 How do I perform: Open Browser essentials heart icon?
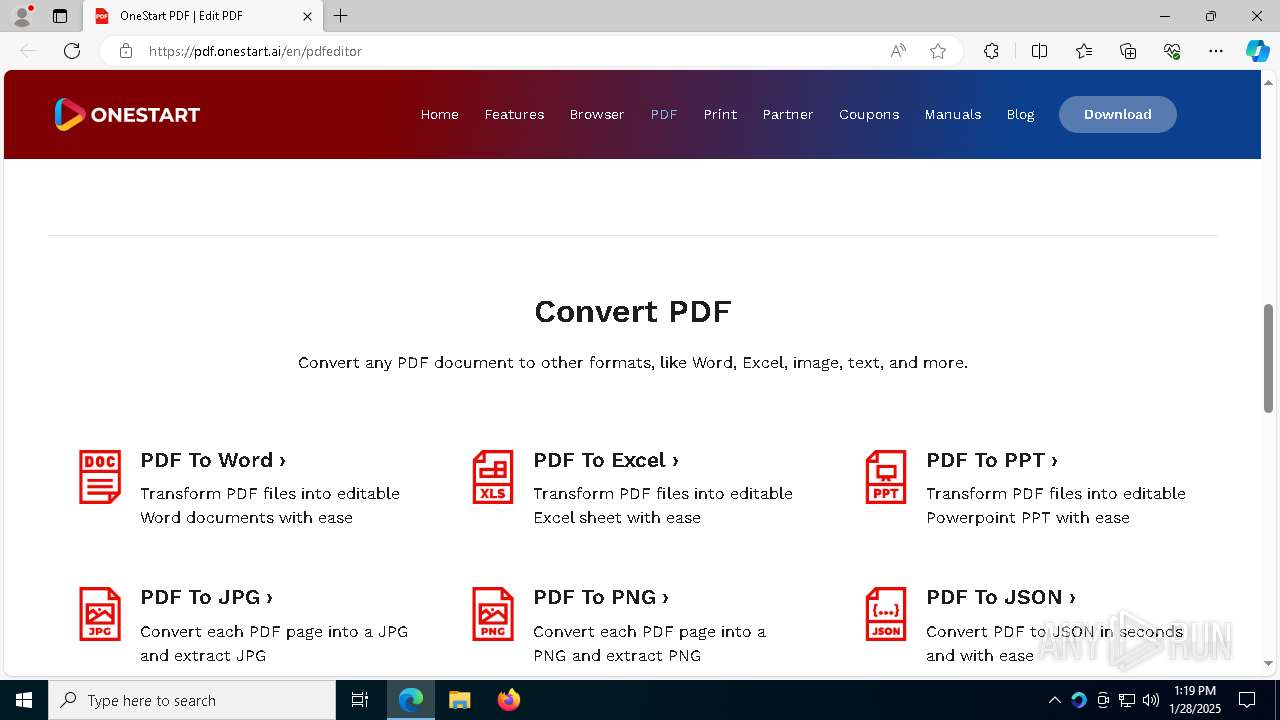click(1172, 51)
